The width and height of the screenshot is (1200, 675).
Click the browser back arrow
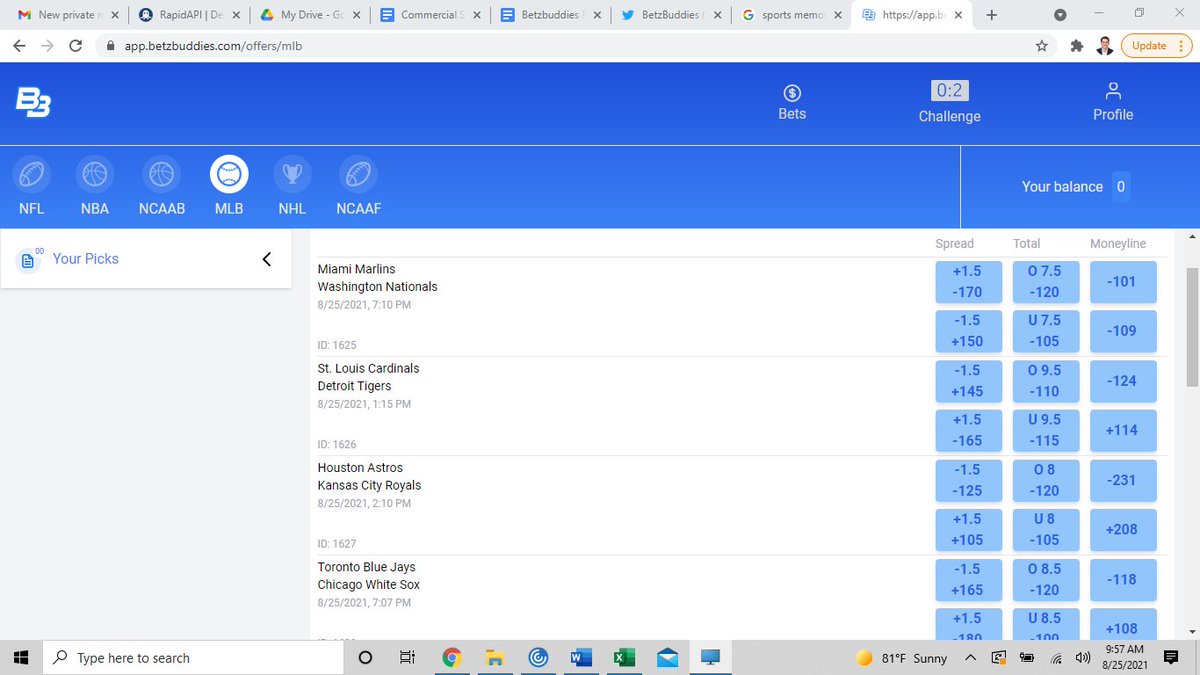tap(20, 46)
